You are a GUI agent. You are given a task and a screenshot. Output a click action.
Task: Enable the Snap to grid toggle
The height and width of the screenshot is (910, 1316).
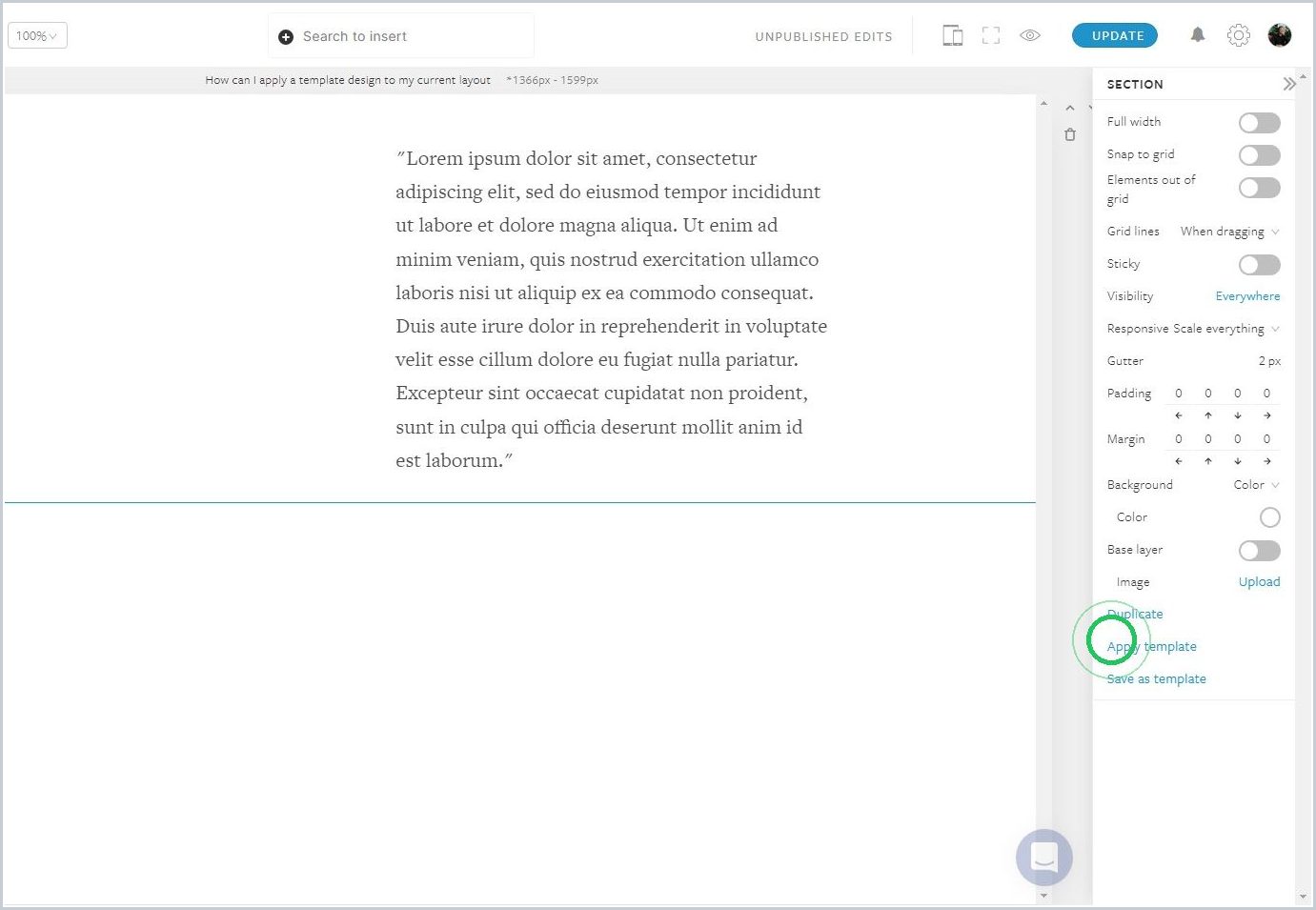[1259, 155]
